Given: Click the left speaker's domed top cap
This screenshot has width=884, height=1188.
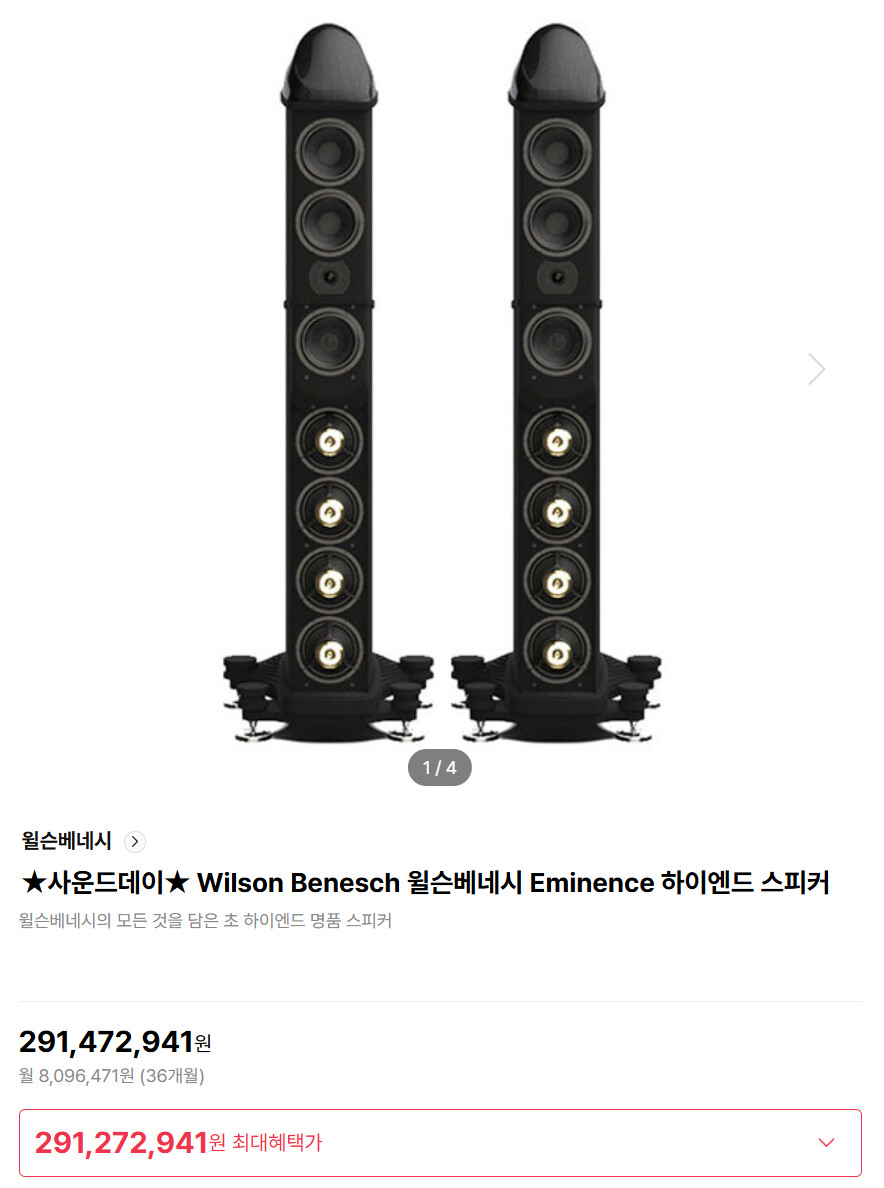Looking at the screenshot, I should tap(329, 64).
